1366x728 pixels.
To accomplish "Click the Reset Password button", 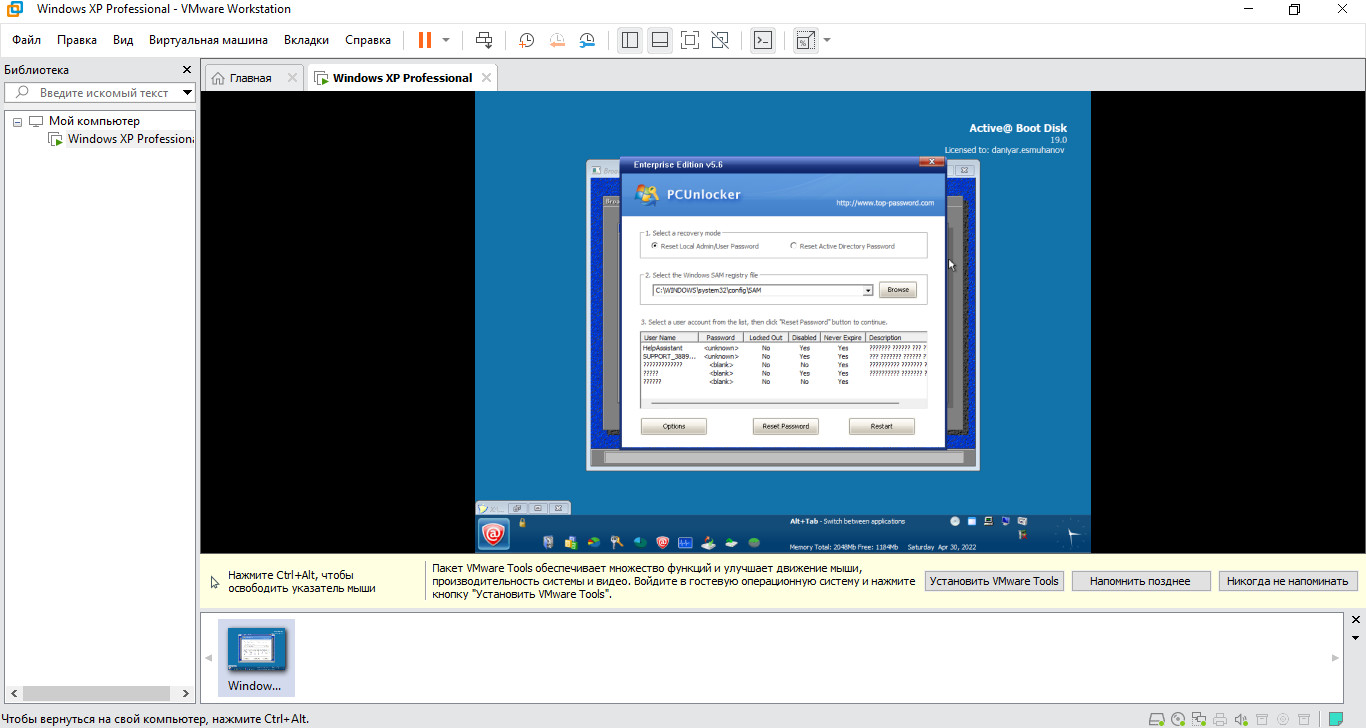I will coord(786,426).
